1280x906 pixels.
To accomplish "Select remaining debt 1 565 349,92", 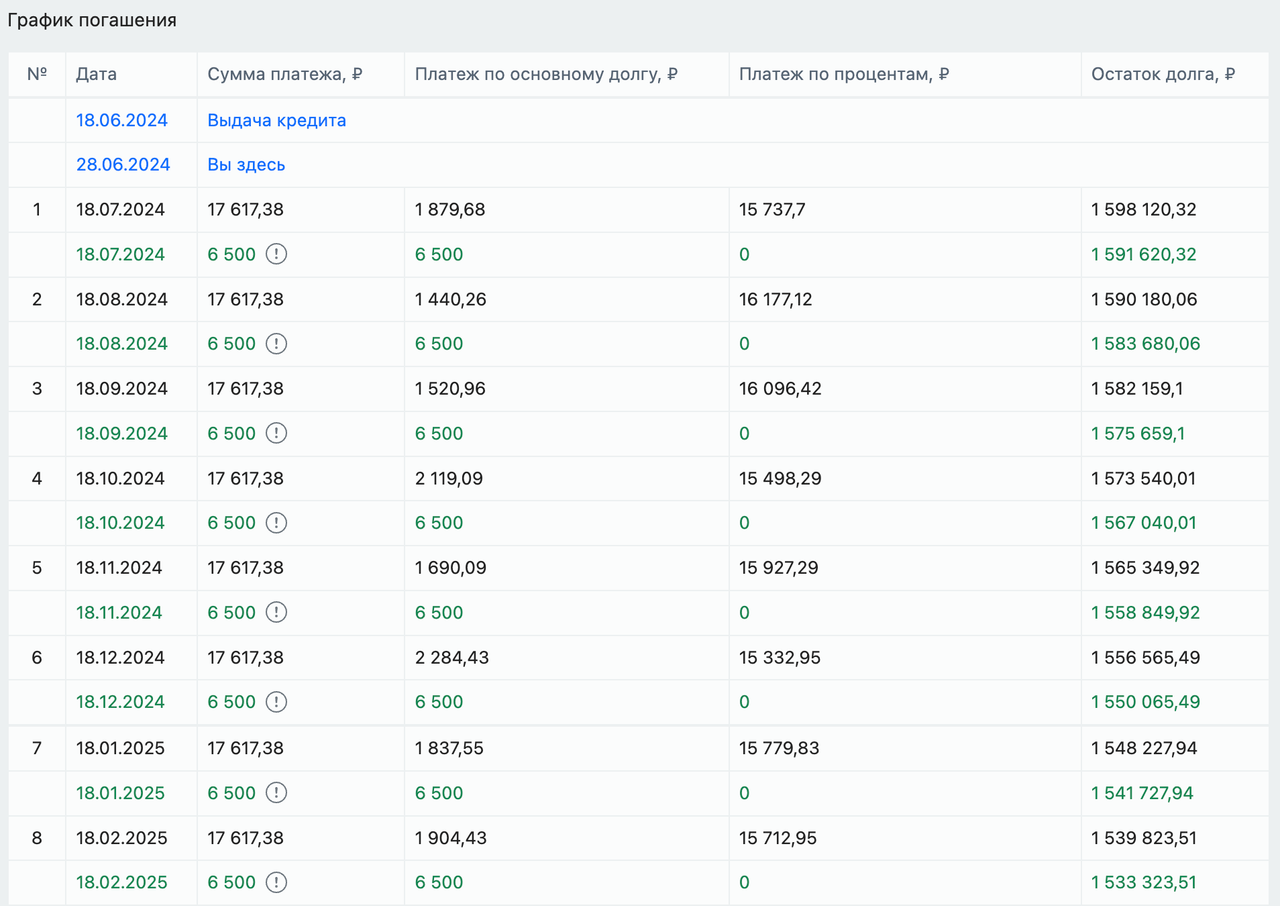I will [1146, 567].
